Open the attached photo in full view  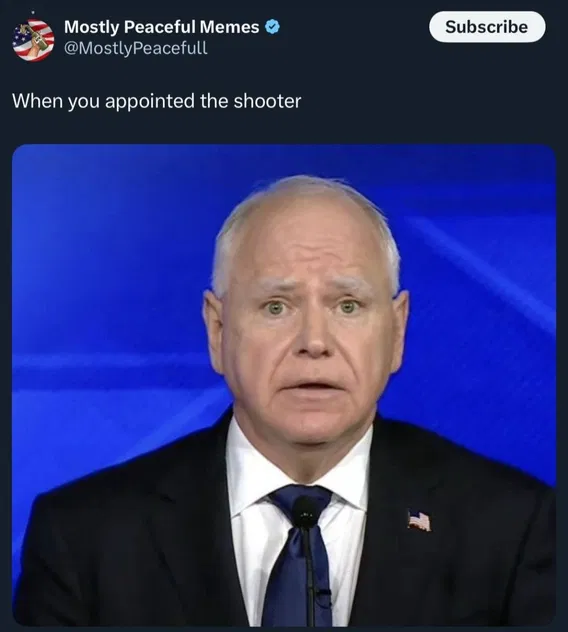coord(284,385)
